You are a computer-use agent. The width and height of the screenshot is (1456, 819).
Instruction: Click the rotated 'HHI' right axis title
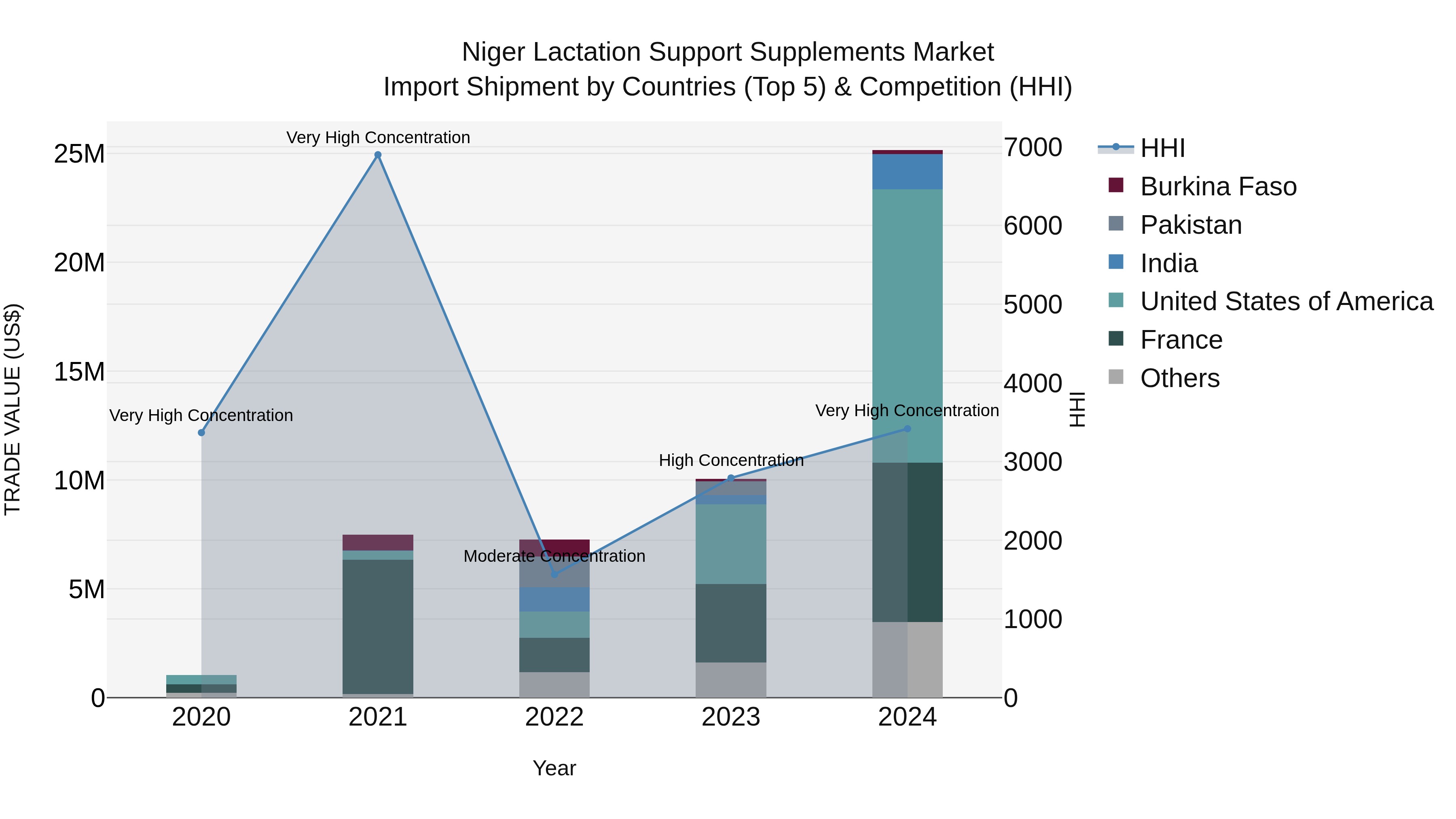(1078, 409)
